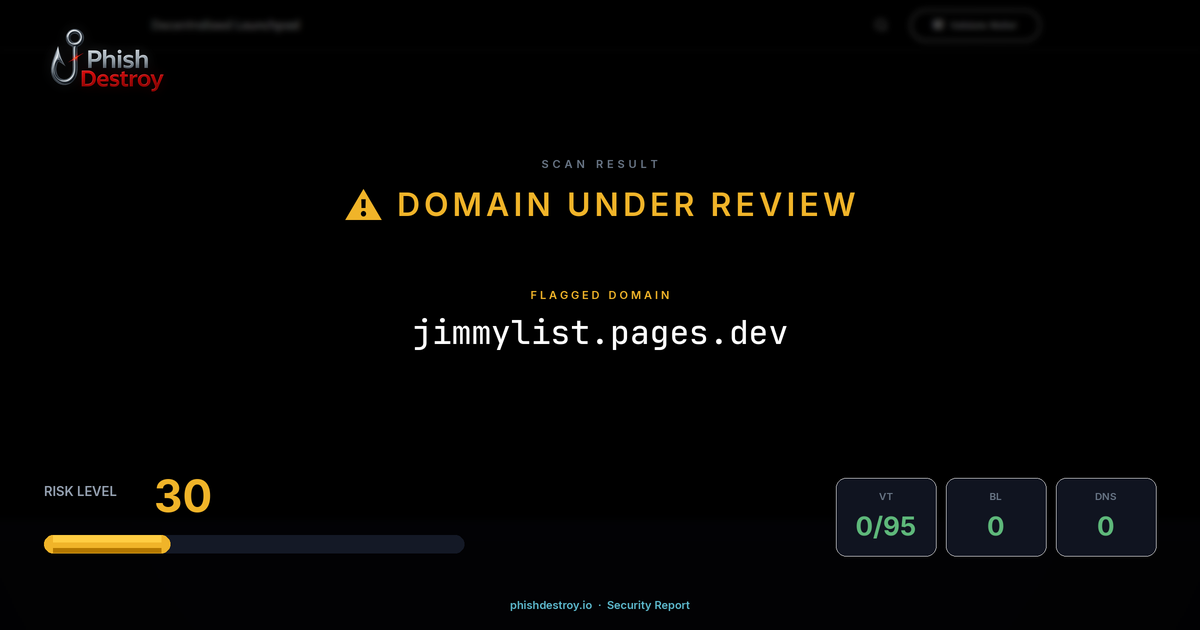Select the icon inside the top-right pill button

[937, 25]
